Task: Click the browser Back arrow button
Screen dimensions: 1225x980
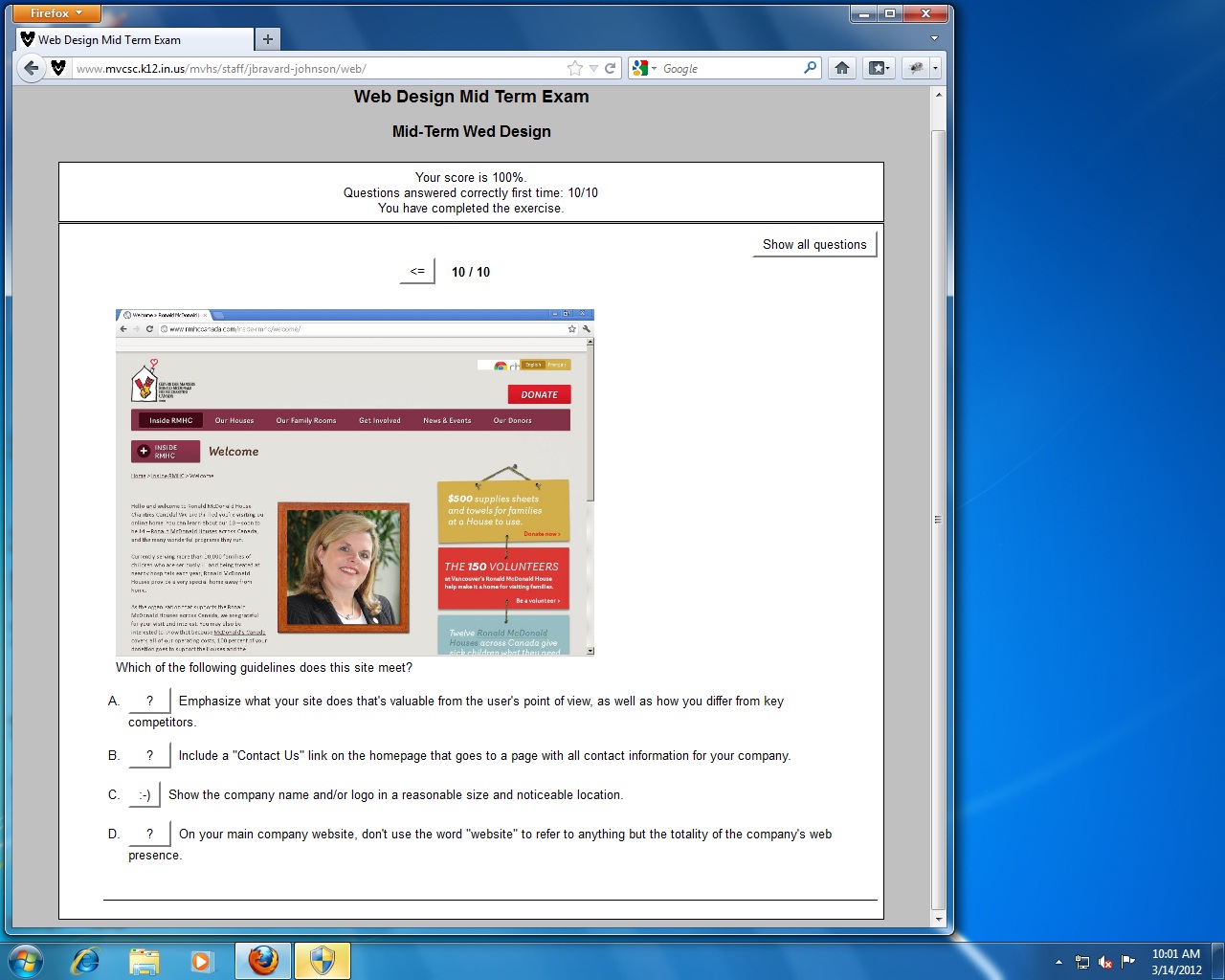Action: click(31, 68)
